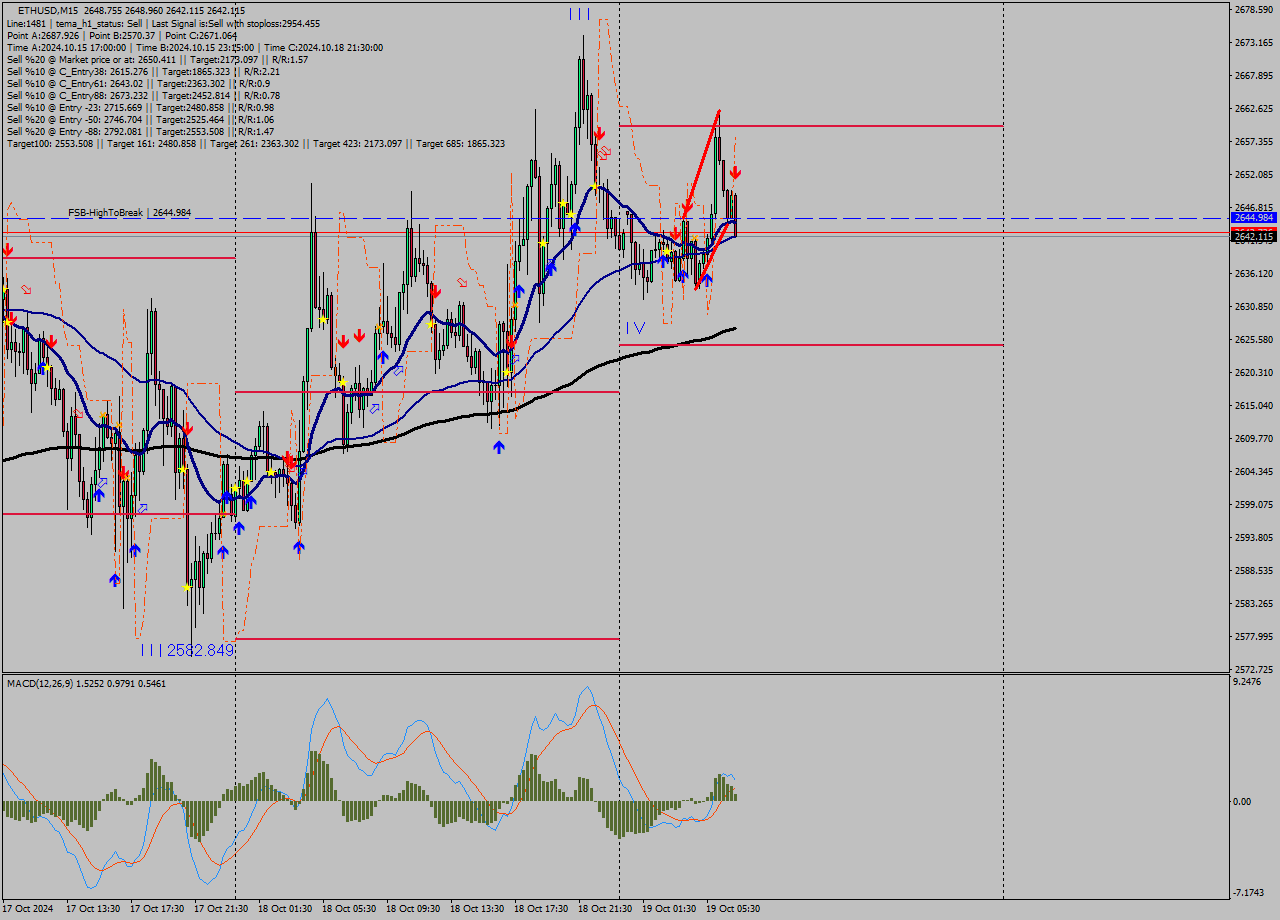Click time axis label '18 Oct 05:30'
The height and width of the screenshot is (920, 1280).
tap(349, 909)
